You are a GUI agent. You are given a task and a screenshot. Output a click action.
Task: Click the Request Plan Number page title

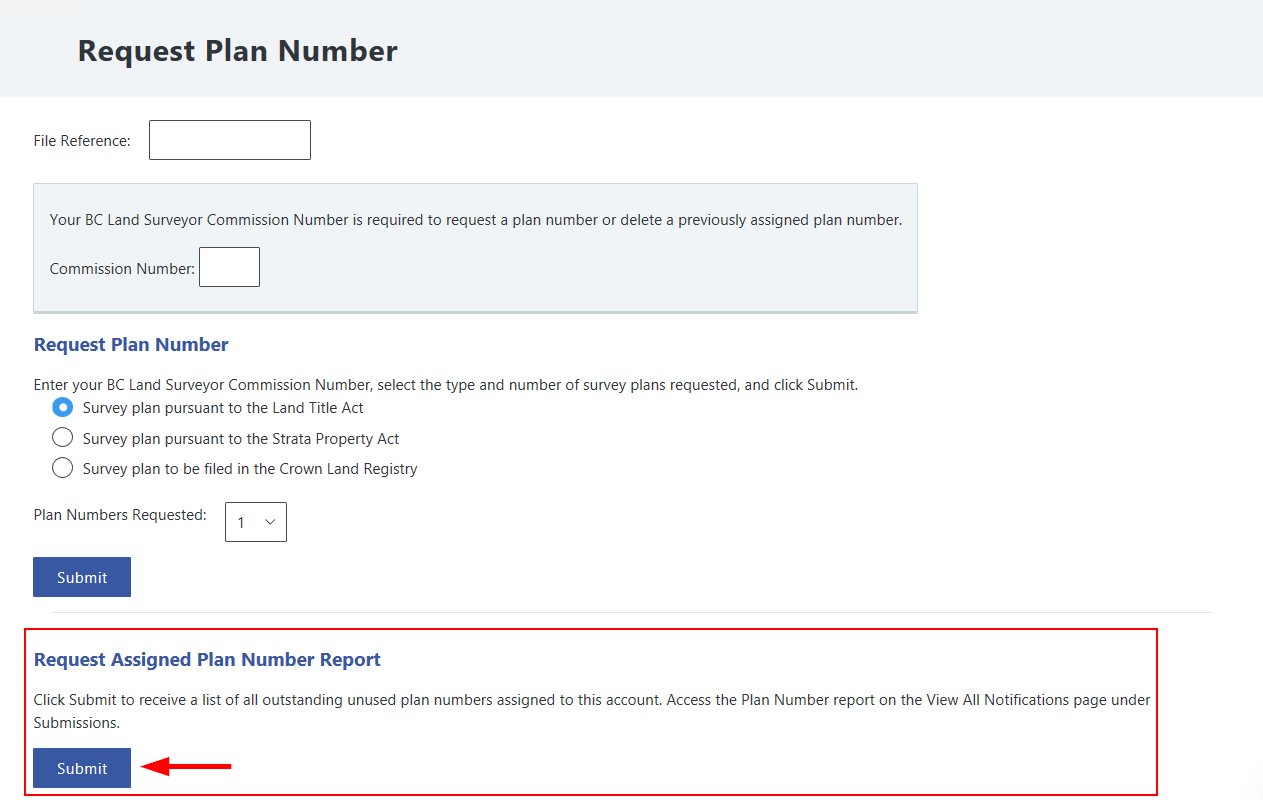(238, 51)
